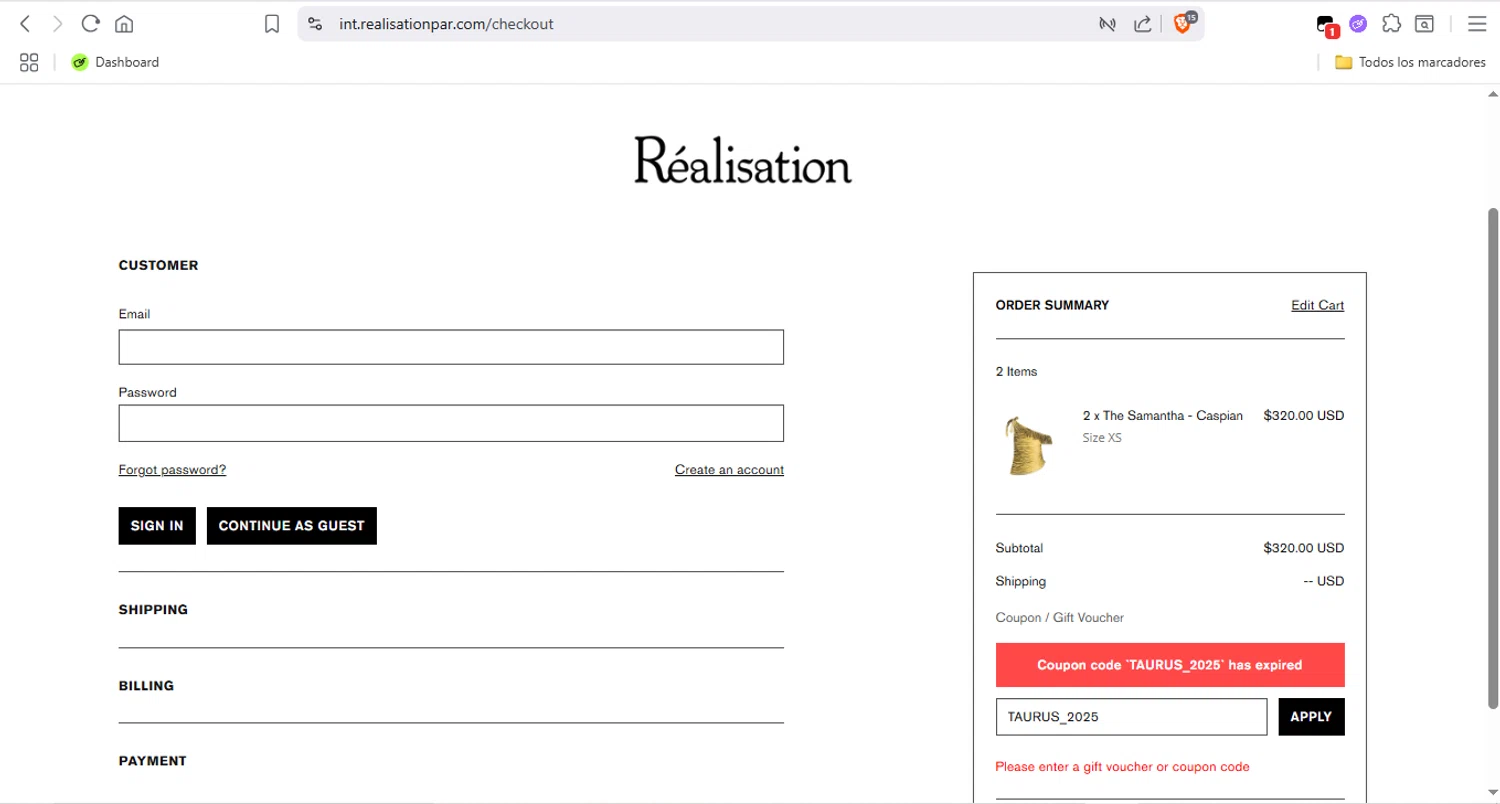The width and height of the screenshot is (1500, 804).
Task: Click the browser forward arrow
Action: pyautogui.click(x=57, y=24)
